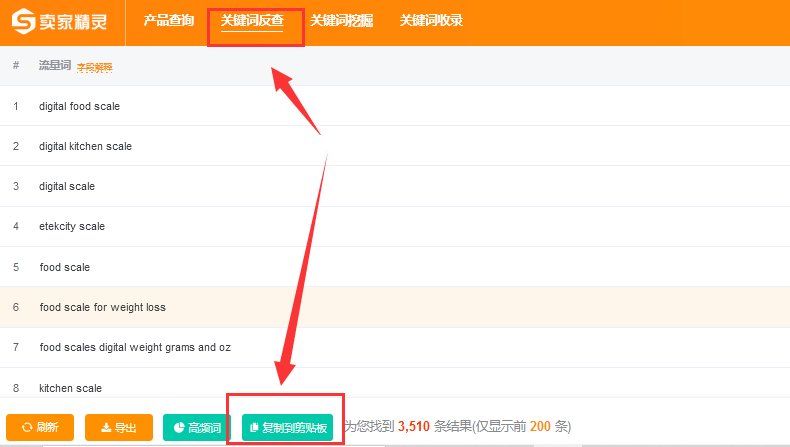Go to the 关键词收录 tab
This screenshot has height=447, width=790.
(x=431, y=21)
